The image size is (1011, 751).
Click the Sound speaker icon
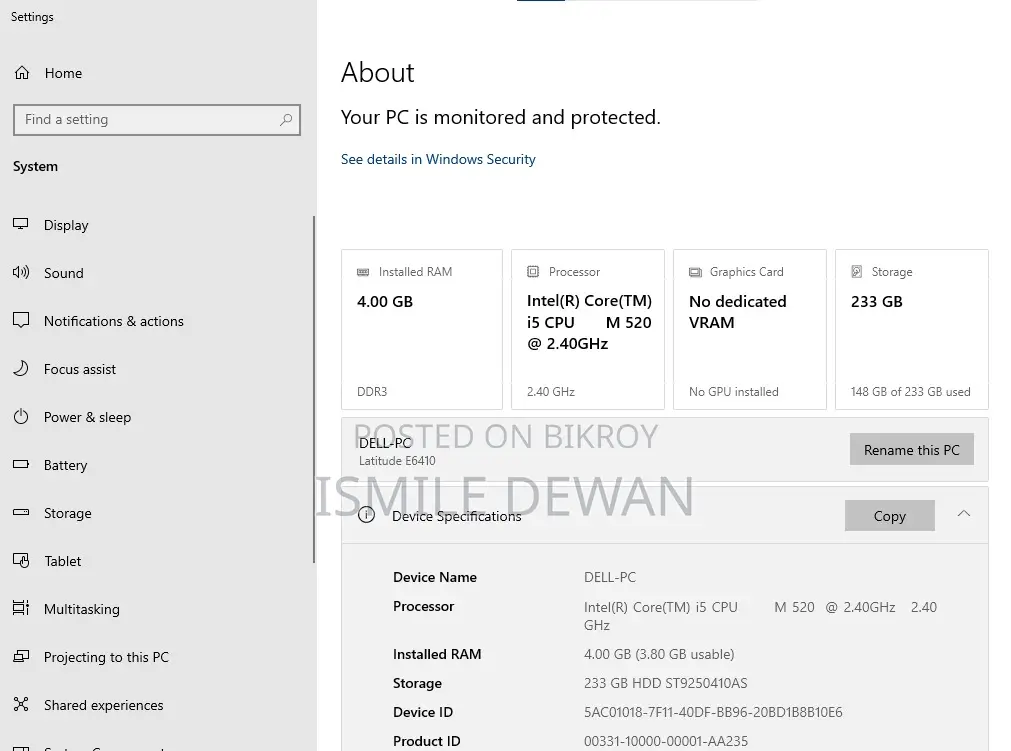tap(21, 272)
